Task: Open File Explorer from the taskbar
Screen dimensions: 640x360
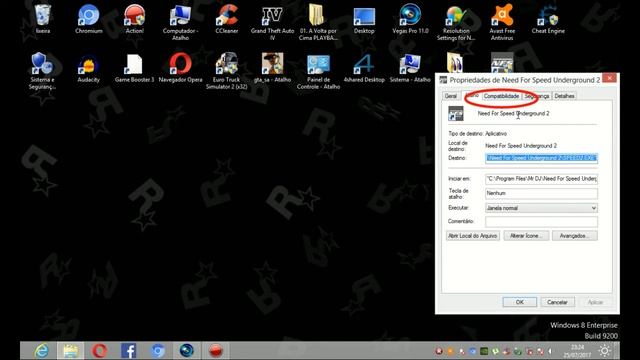Action: [70, 351]
